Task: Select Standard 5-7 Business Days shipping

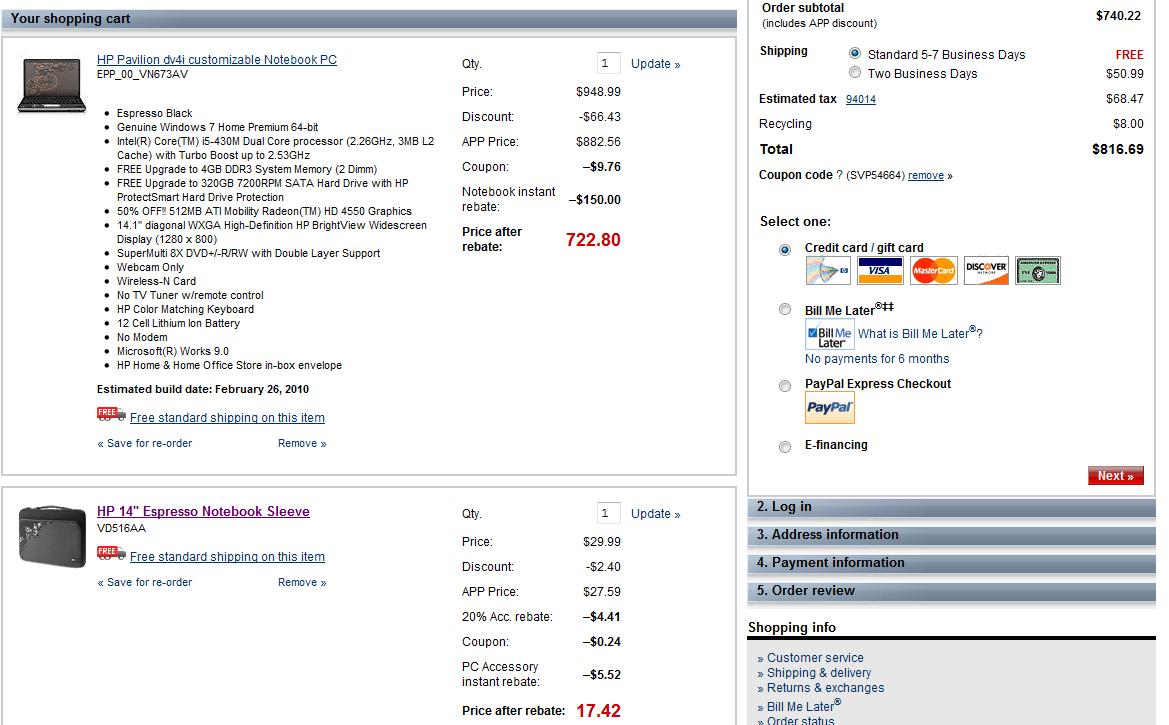Action: click(855, 54)
